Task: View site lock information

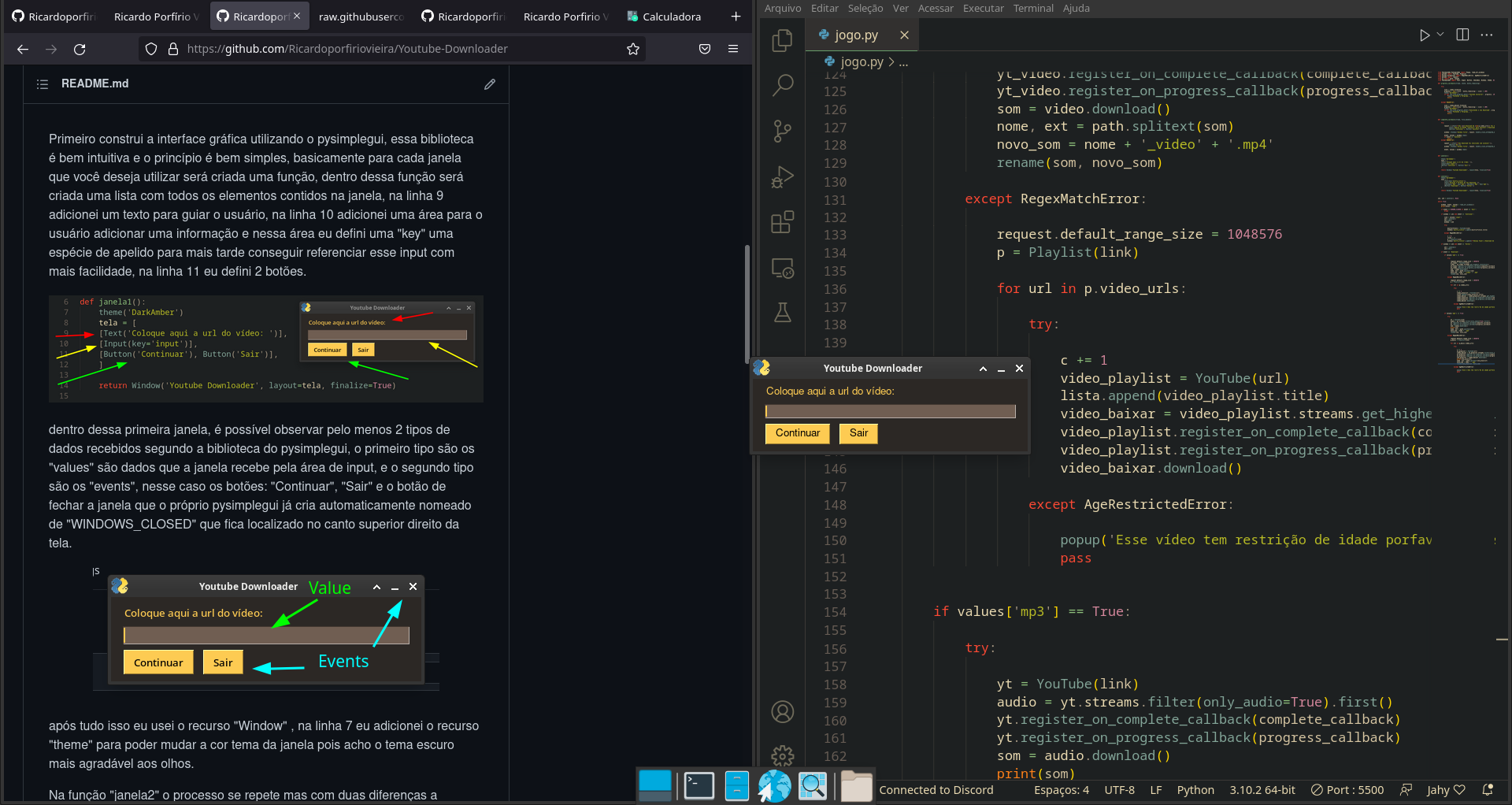Action: [x=173, y=49]
